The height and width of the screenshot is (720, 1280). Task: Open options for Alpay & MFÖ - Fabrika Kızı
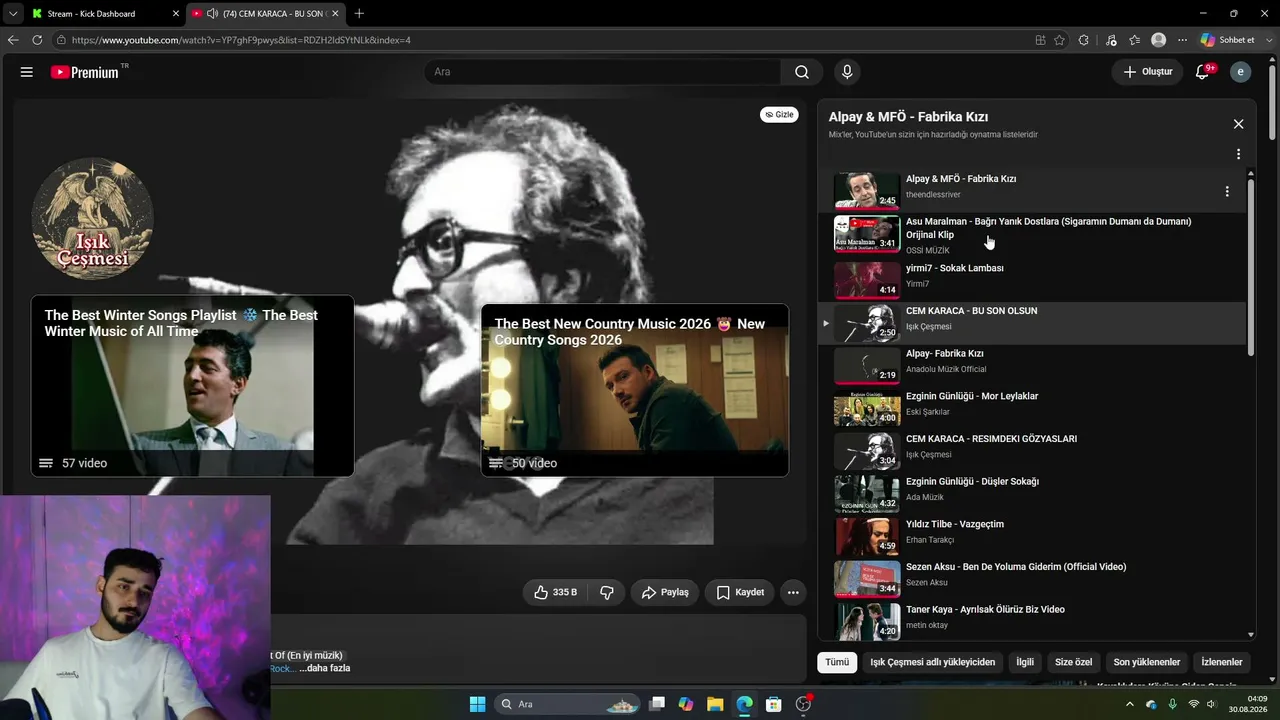(1227, 191)
